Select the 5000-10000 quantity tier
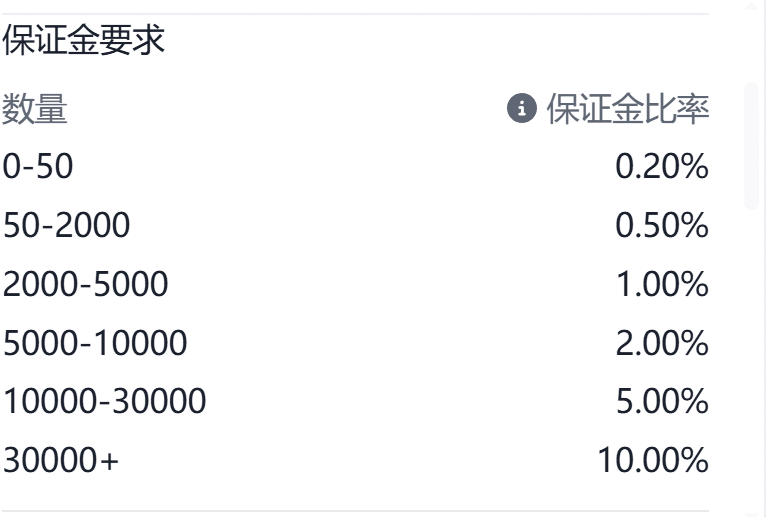 click(x=95, y=343)
